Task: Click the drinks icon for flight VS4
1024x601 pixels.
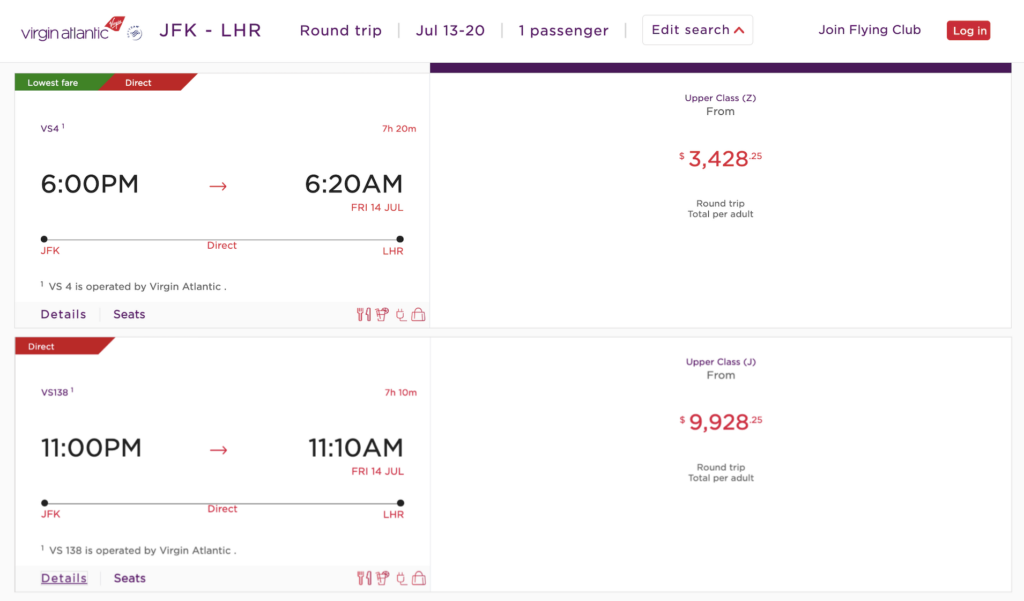Action: coord(381,315)
